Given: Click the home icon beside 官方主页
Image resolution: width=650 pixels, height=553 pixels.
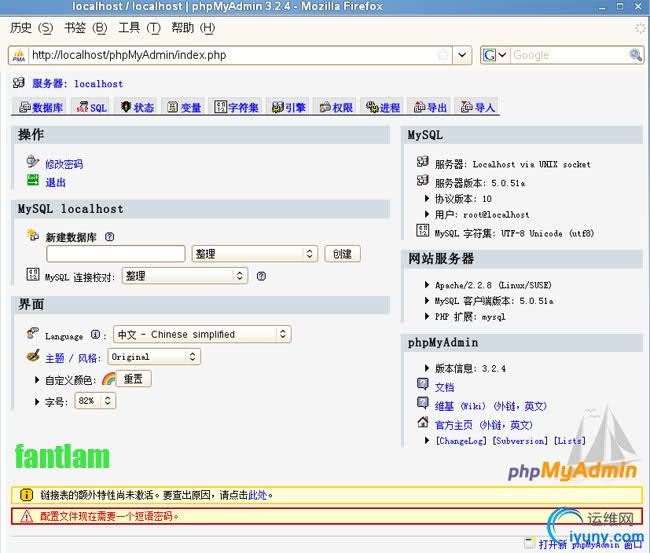Looking at the screenshot, I should 423,422.
